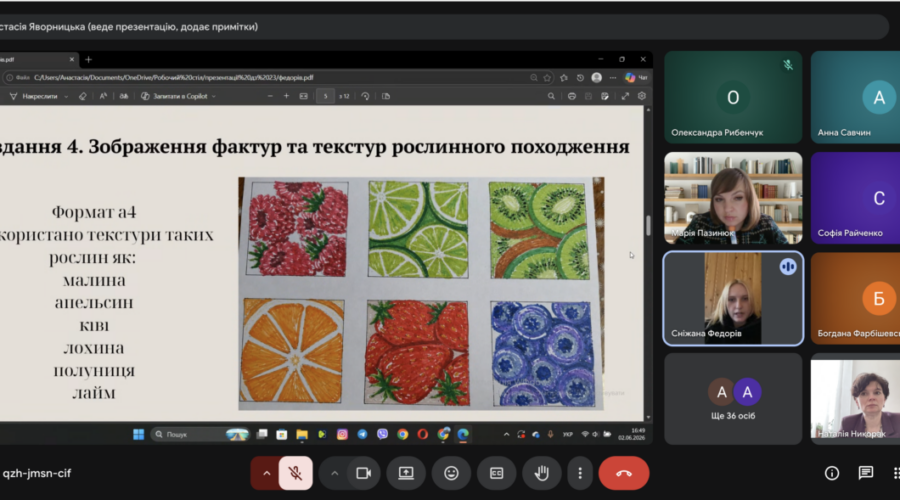
Task: Zoom in with plus in PDF toolbar
Action: pos(286,96)
